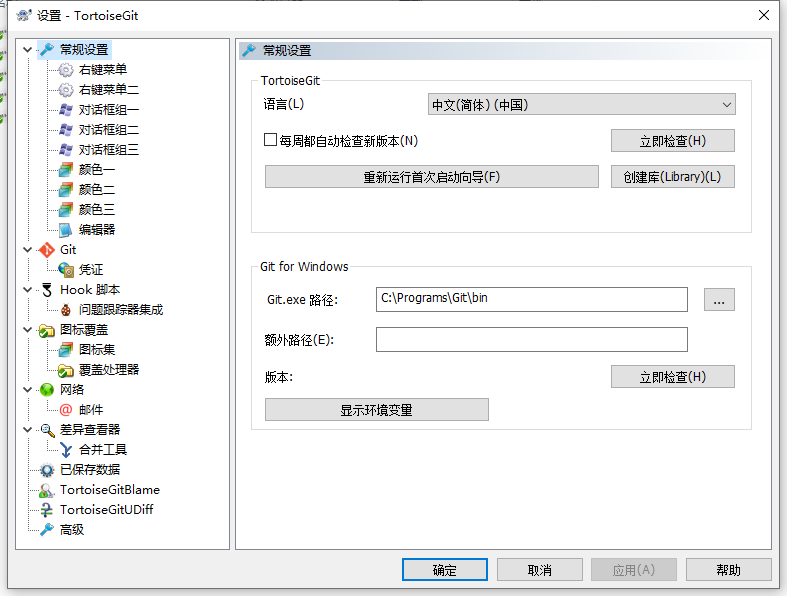The image size is (787, 596).
Task: Open the 凭证 settings page
Action: (91, 270)
